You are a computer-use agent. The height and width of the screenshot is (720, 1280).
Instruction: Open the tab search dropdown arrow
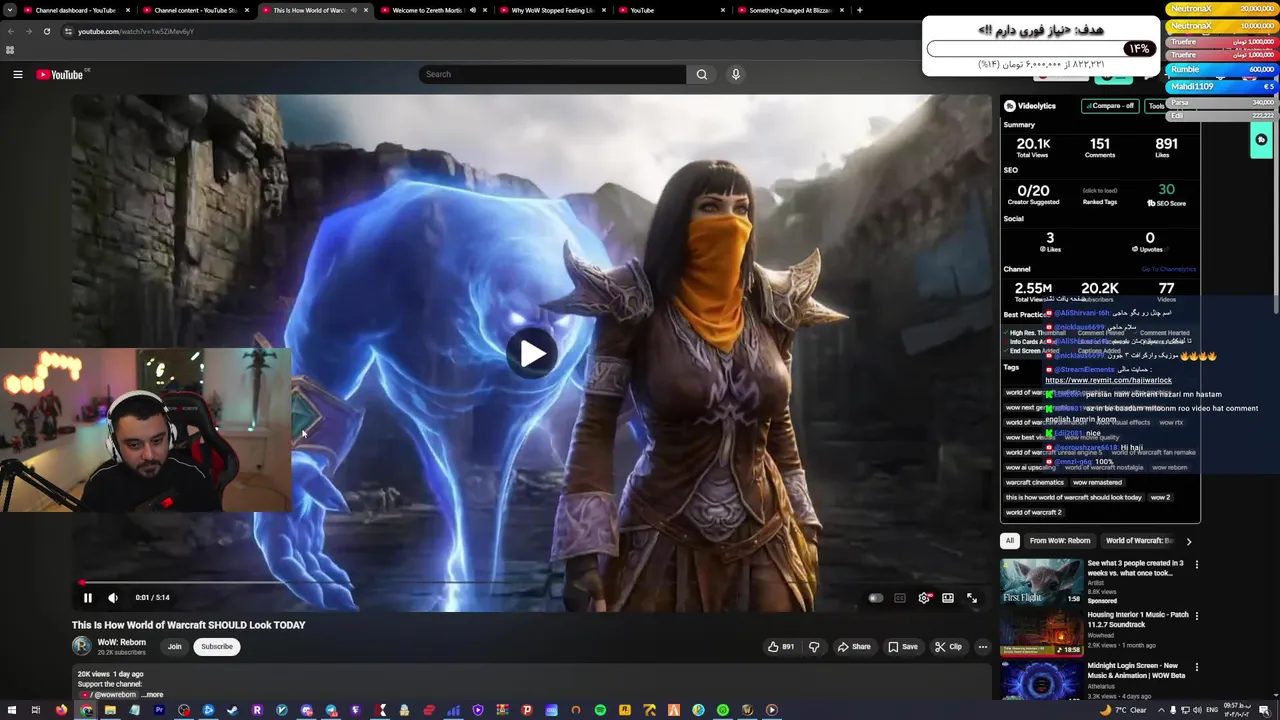click(x=10, y=10)
